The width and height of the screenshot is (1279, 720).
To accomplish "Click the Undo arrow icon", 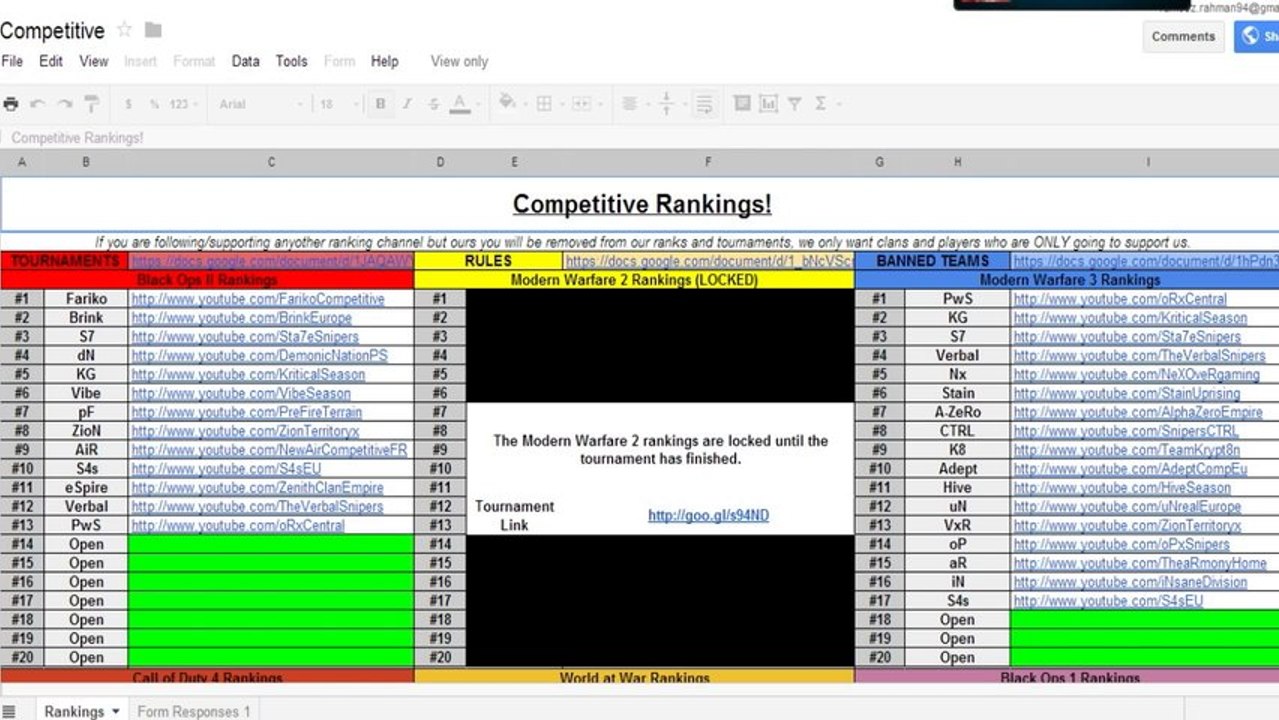I will [x=38, y=103].
